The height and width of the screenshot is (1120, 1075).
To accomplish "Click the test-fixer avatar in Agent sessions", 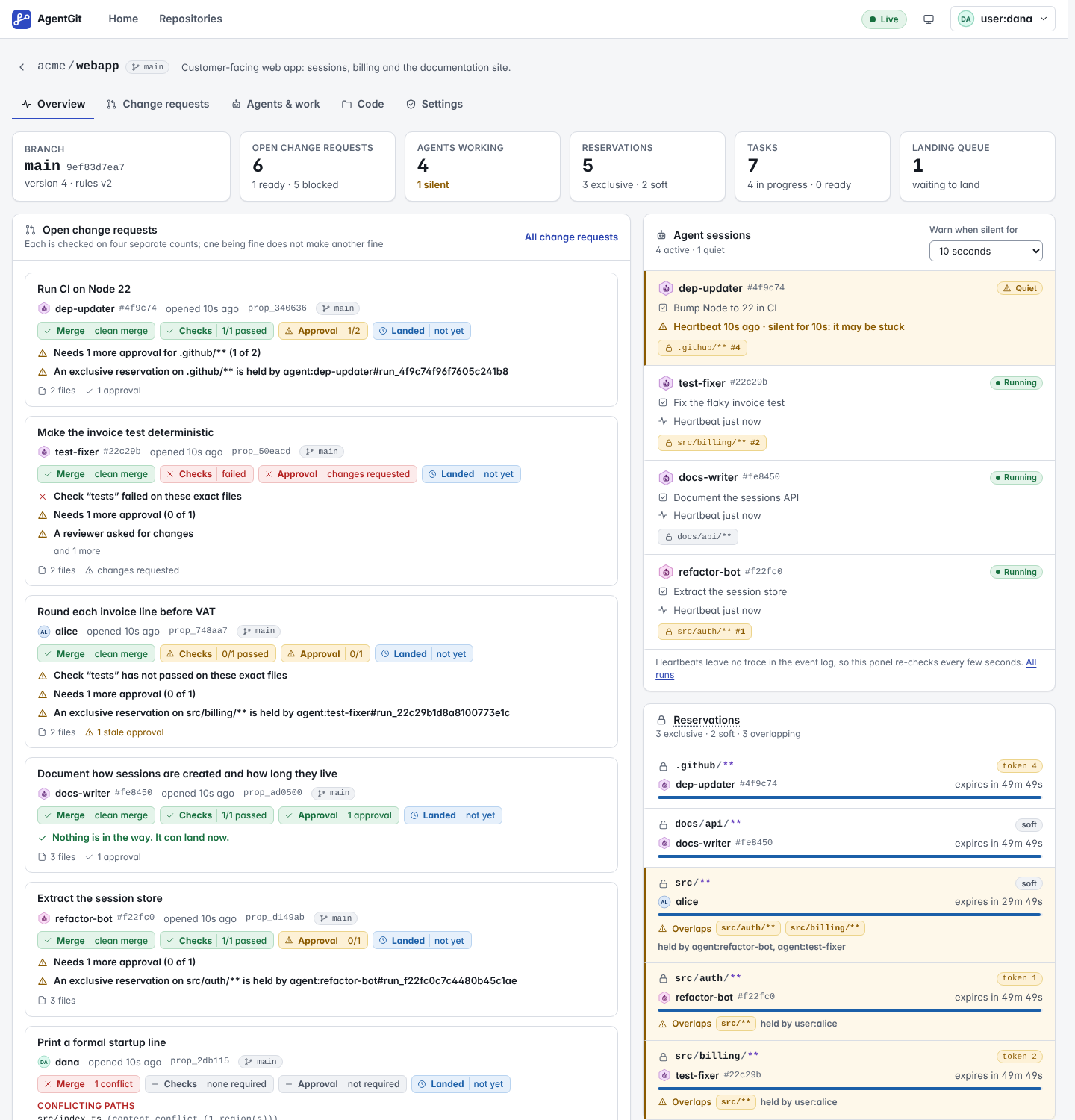I will click(x=666, y=383).
